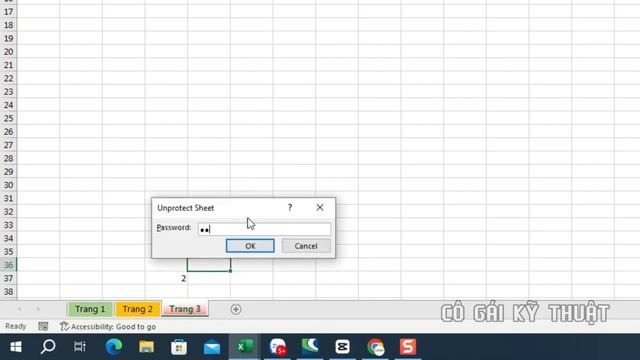This screenshot has height=360, width=640.
Task: Check Accessibility: Good to go status
Action: tap(108, 327)
